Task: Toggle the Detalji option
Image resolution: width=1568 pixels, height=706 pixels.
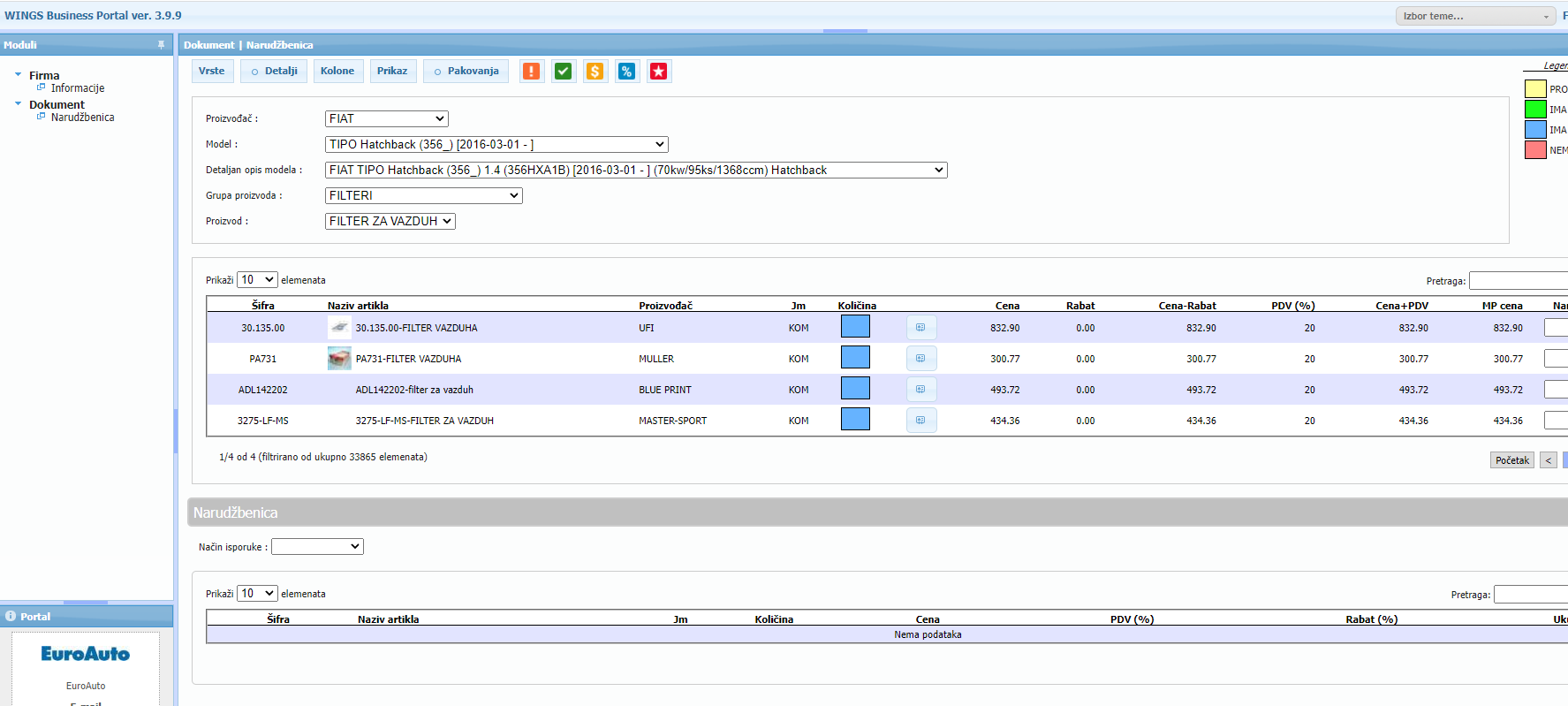Action: [275, 72]
